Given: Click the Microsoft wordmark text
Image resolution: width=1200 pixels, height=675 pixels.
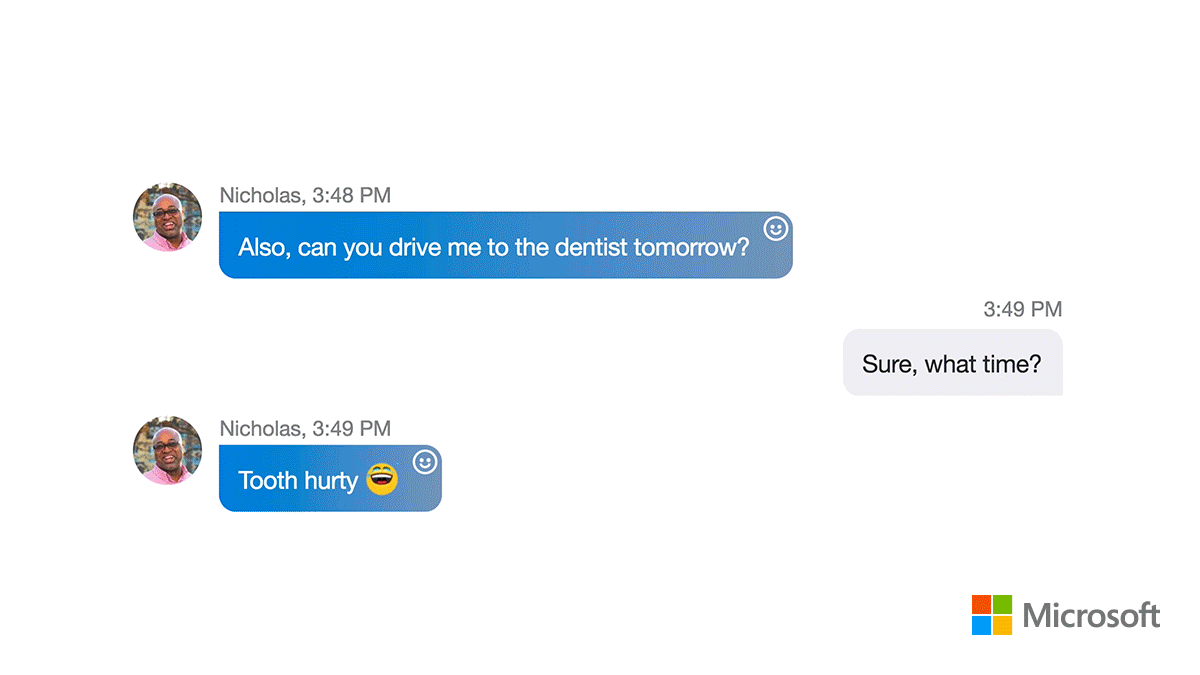Looking at the screenshot, I should coord(1091,615).
